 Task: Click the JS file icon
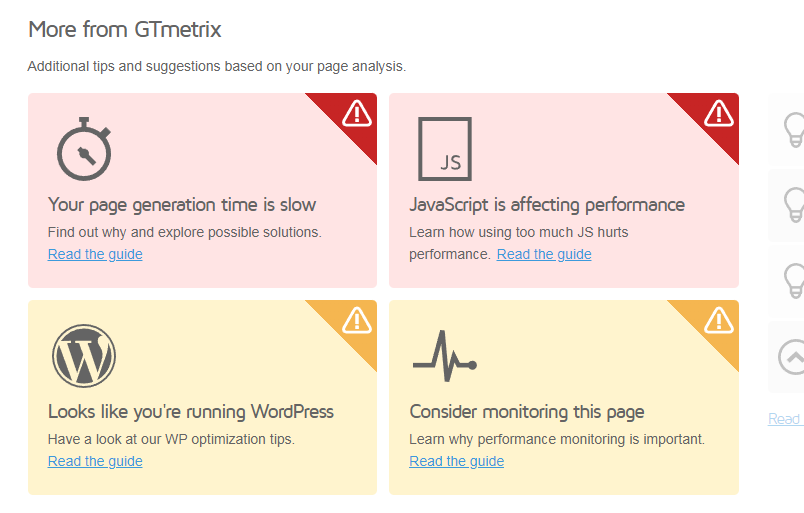[x=445, y=149]
